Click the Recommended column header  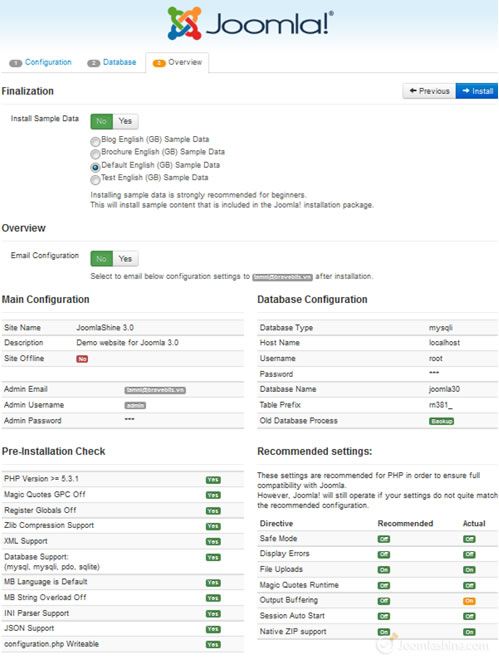coord(405,523)
